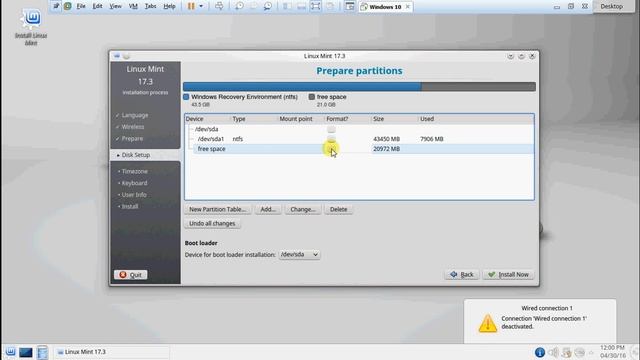Click the Used column header
This screenshot has height=360, width=640.
point(476,119)
